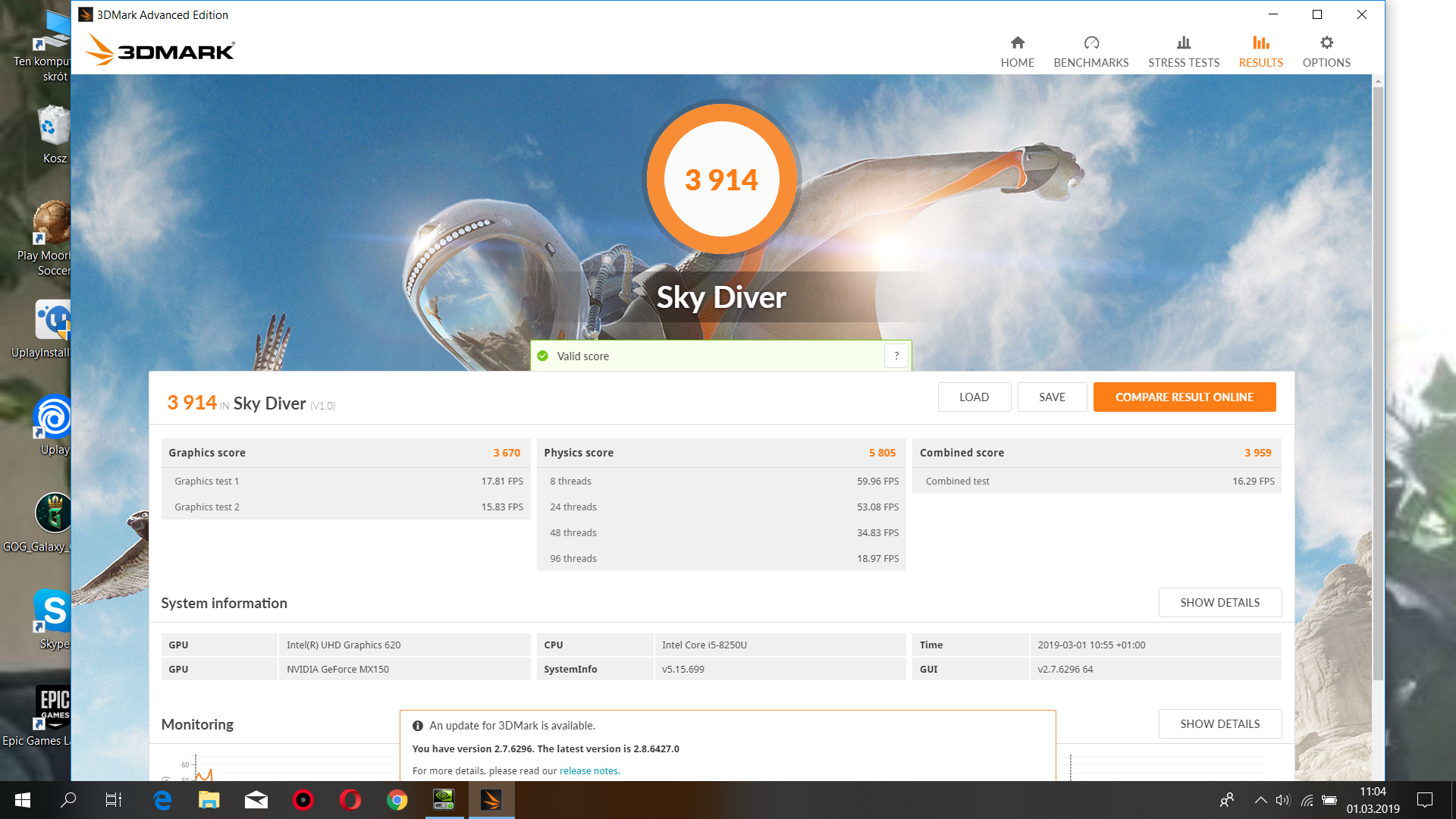The height and width of the screenshot is (819, 1456).
Task: Open the red circle app on taskbar
Action: click(x=303, y=800)
